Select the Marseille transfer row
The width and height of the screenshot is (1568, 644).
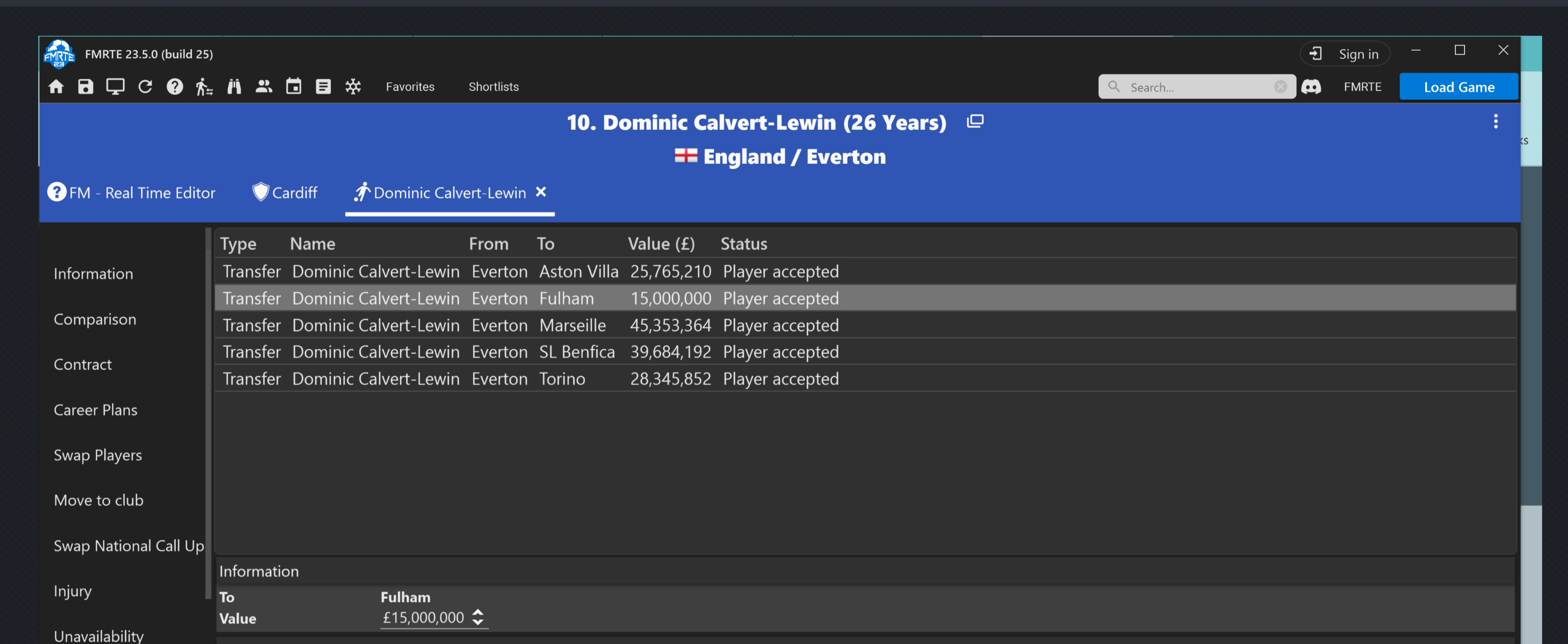coord(865,325)
